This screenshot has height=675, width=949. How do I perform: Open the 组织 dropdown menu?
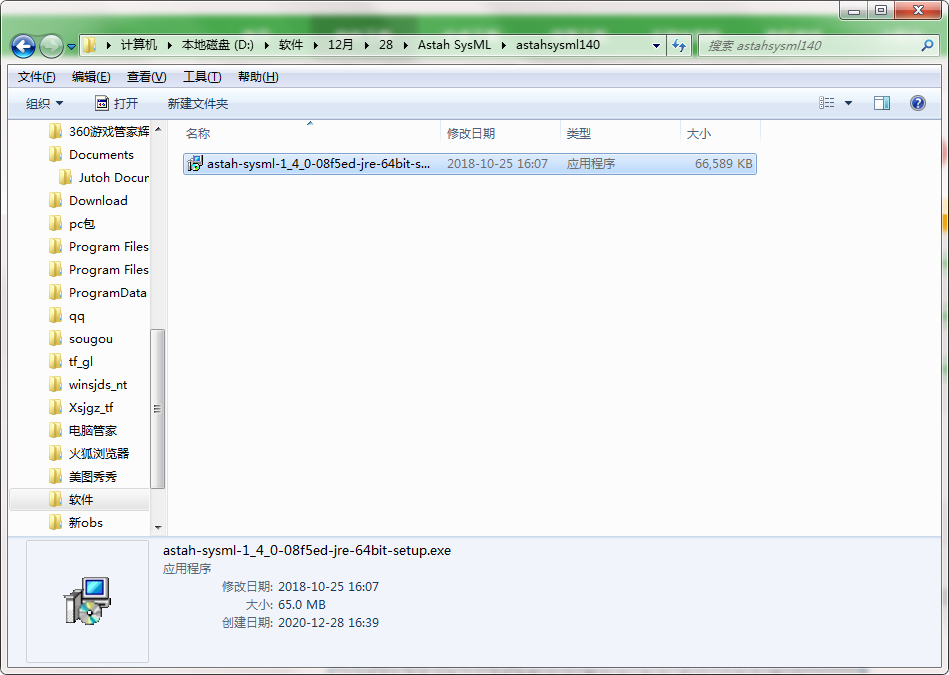(44, 102)
